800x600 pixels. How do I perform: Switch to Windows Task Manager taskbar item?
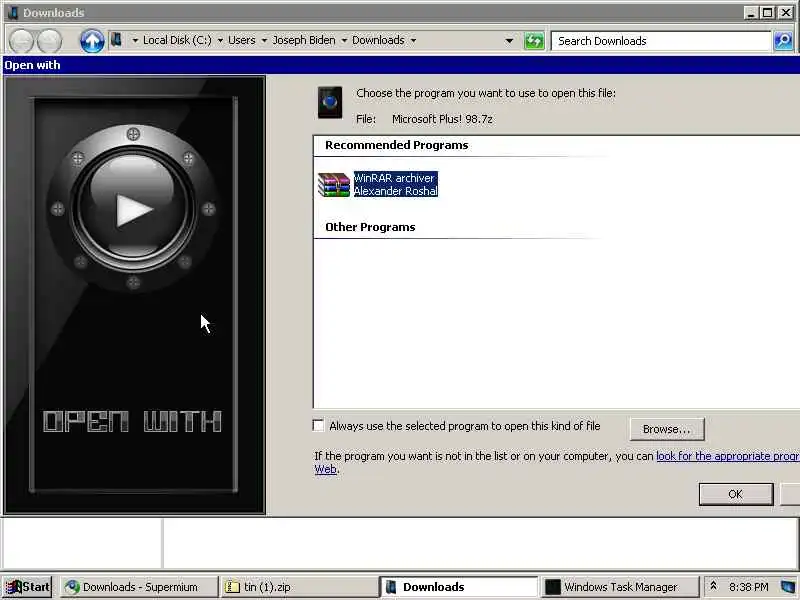(619, 587)
